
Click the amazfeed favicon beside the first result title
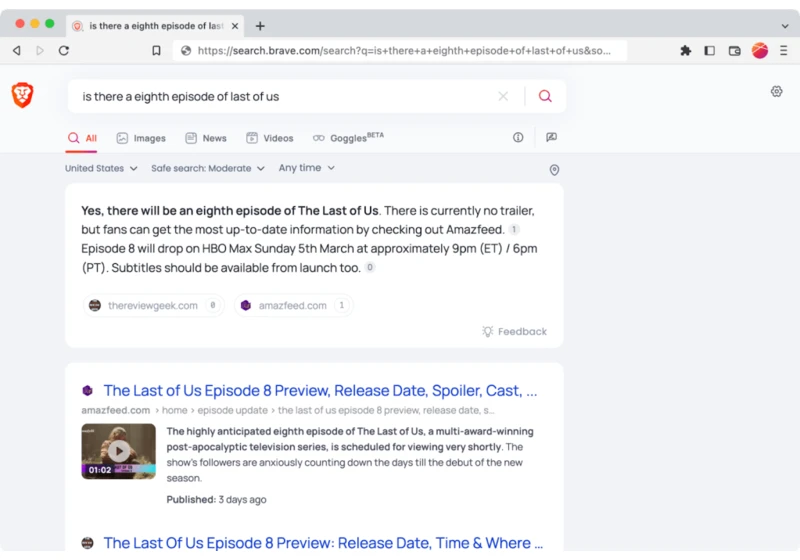tap(87, 391)
